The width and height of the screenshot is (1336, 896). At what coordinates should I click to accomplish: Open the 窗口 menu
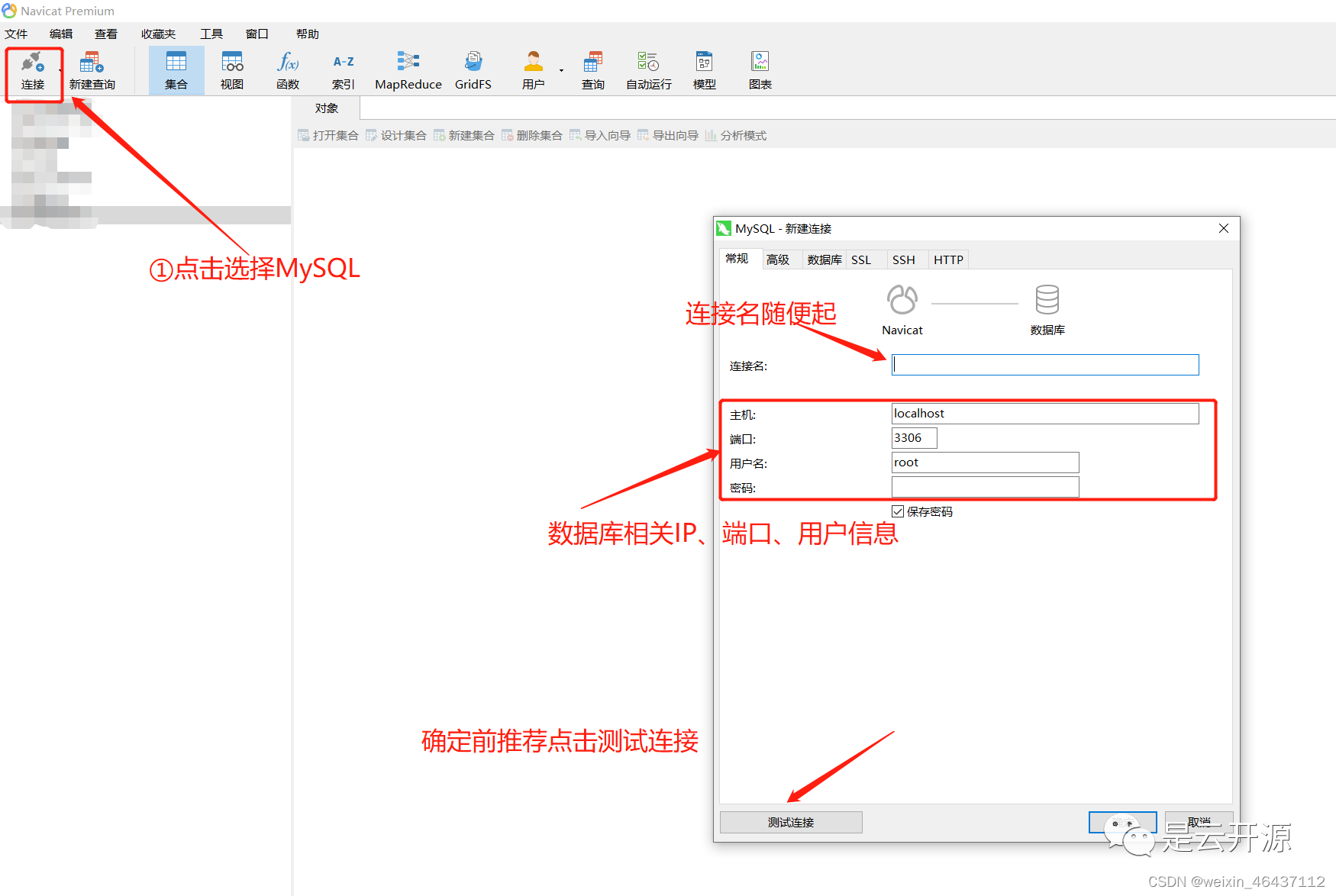point(257,34)
